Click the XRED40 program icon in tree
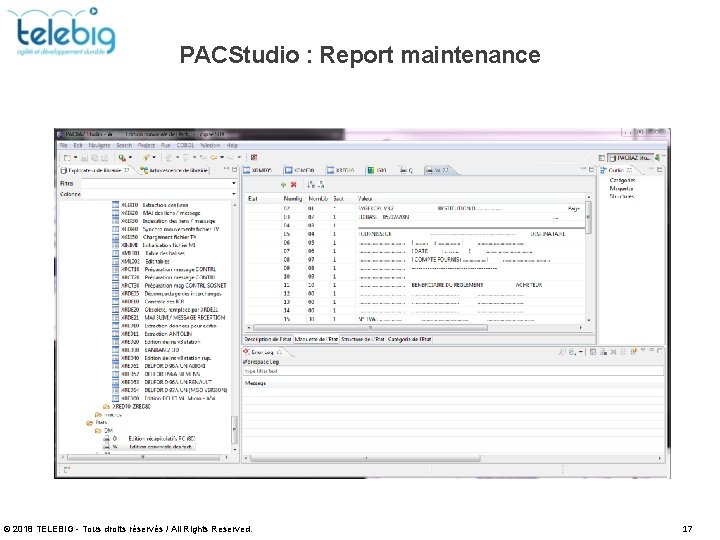 pos(116,358)
